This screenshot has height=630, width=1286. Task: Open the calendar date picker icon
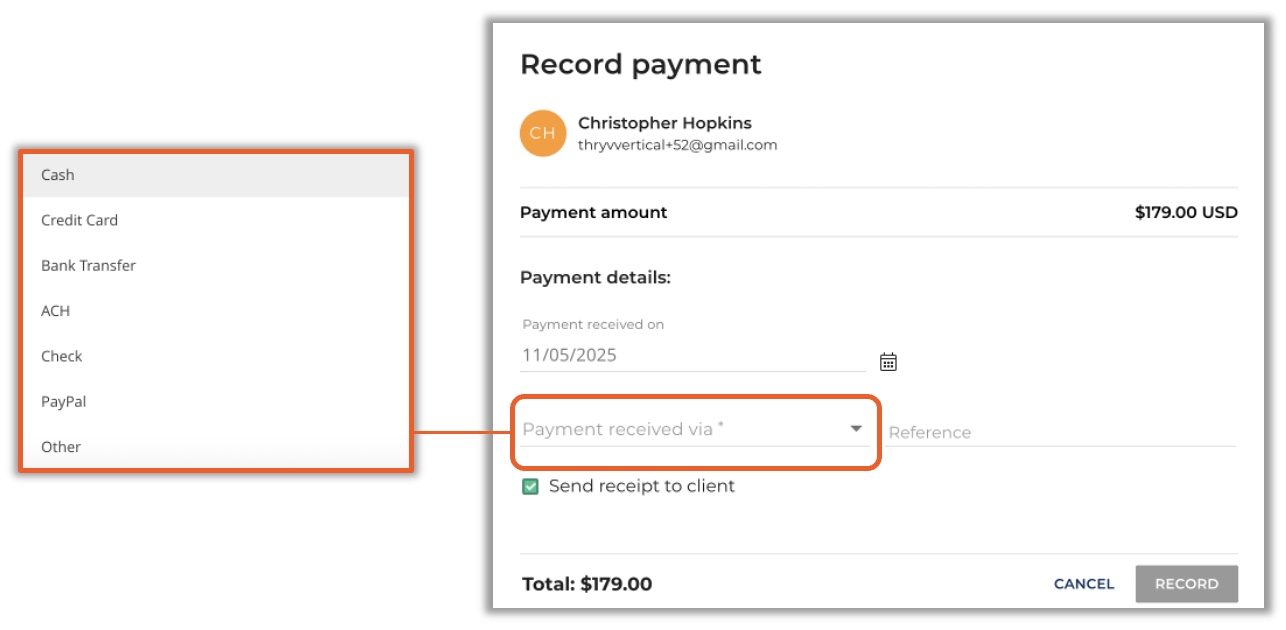pyautogui.click(x=888, y=362)
